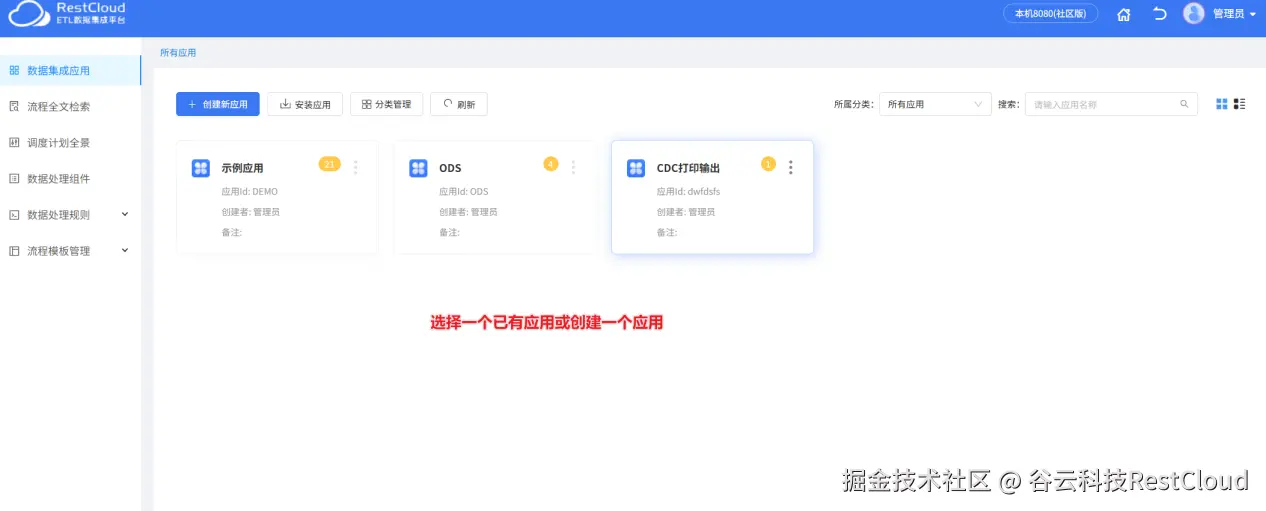Screen dimensions: 1266x511
Task: Click the 4 badge on ODS
Action: (x=551, y=164)
